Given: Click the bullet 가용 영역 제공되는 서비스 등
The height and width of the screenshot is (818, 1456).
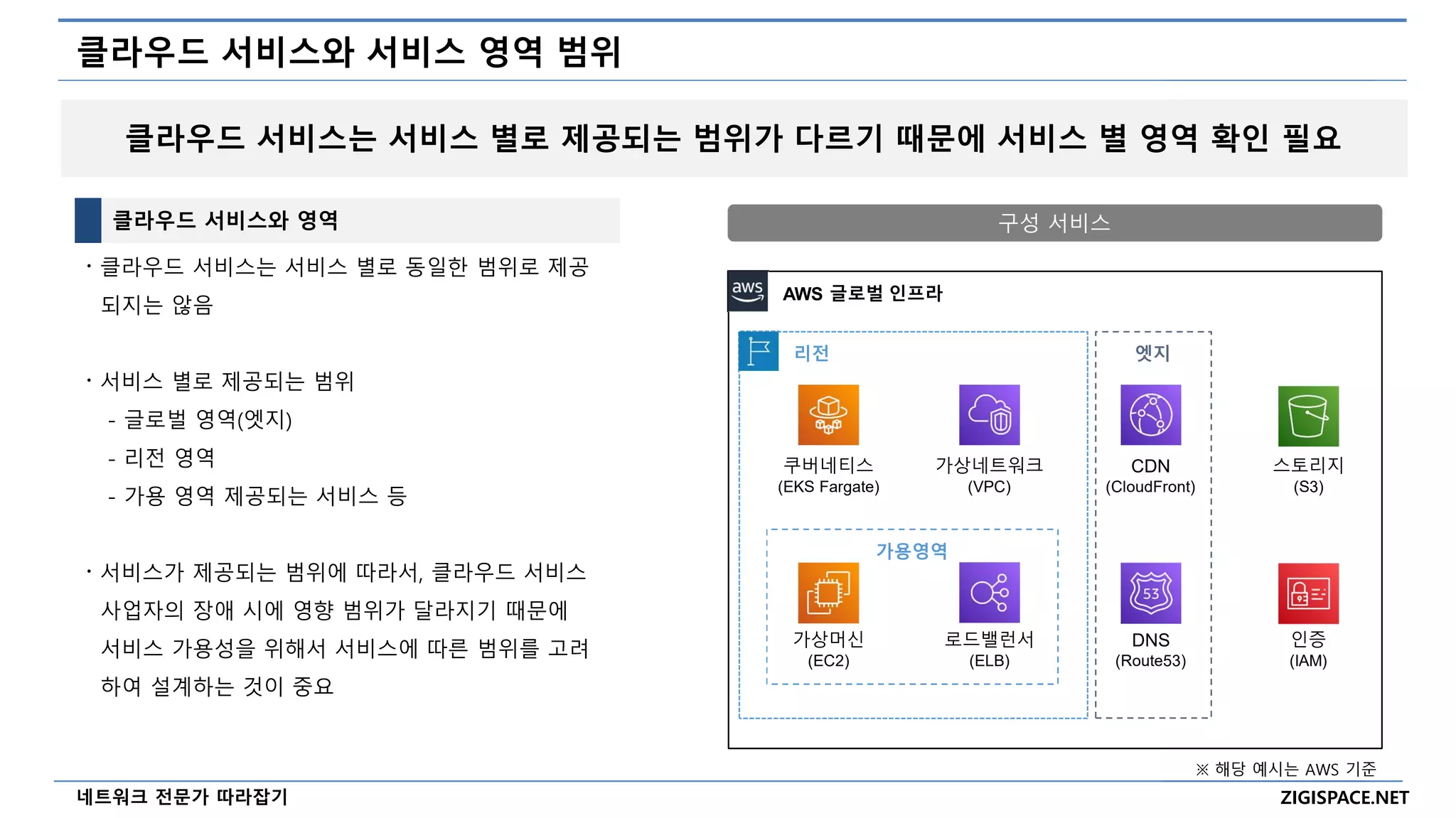Looking at the screenshot, I should click(x=257, y=495).
